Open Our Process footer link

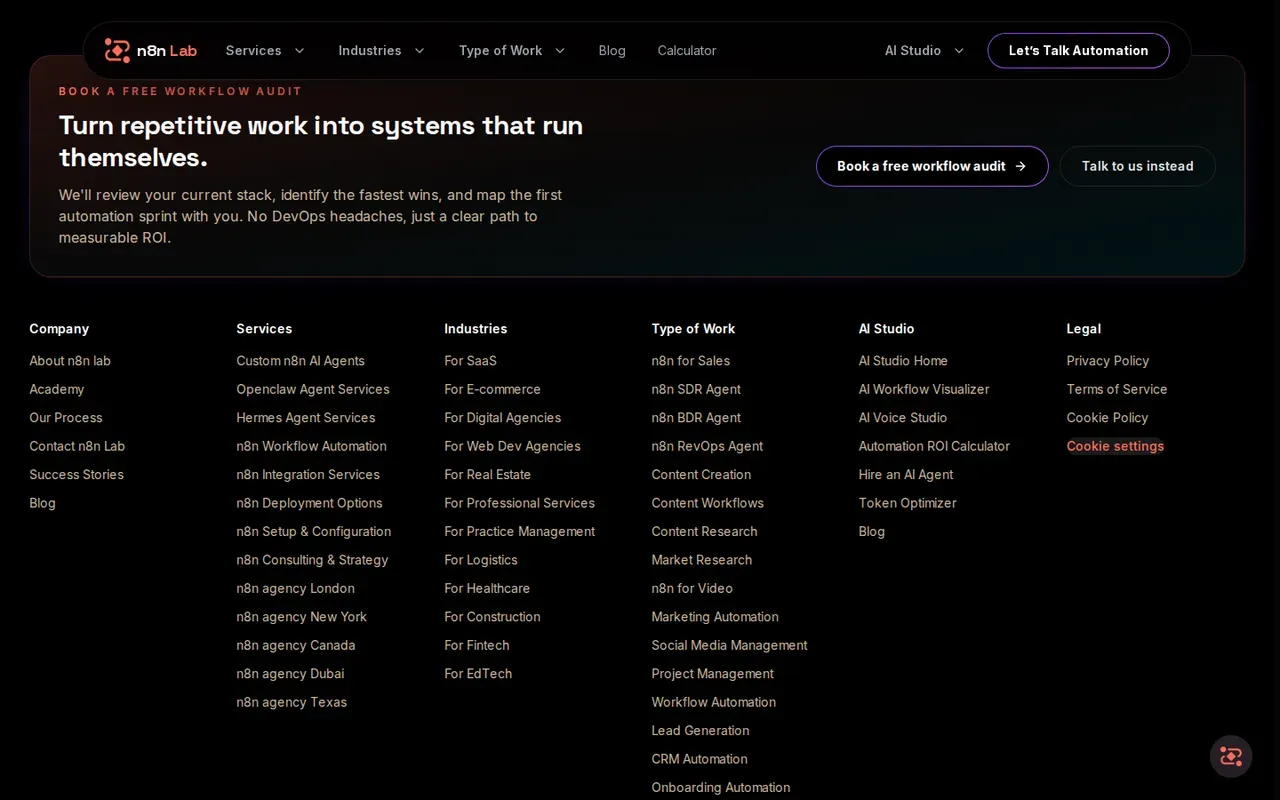pos(66,418)
